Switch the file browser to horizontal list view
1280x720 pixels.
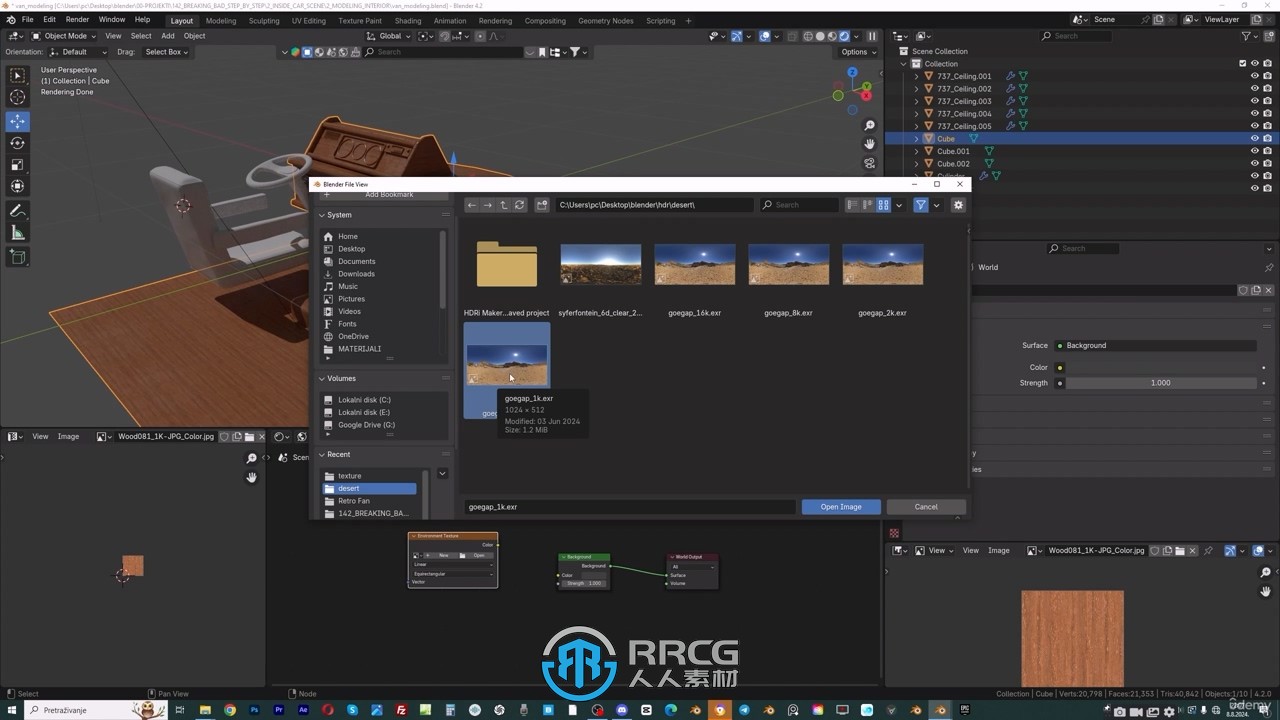[868, 205]
